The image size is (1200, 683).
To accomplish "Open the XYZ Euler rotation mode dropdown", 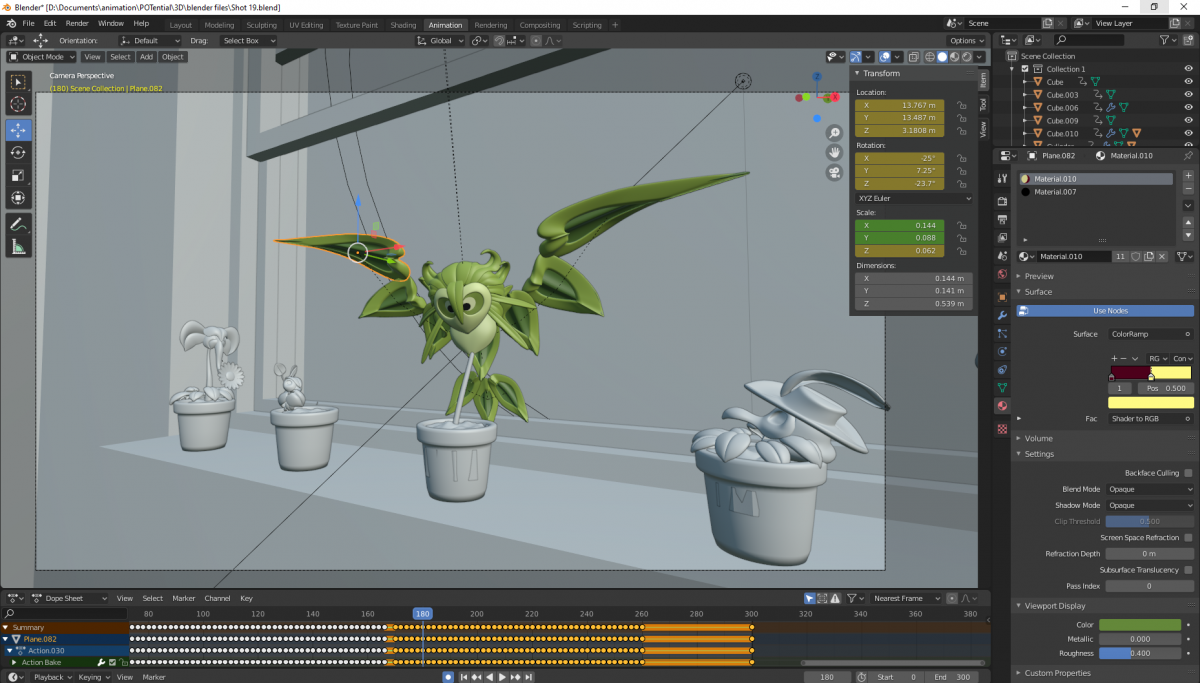I will point(914,198).
